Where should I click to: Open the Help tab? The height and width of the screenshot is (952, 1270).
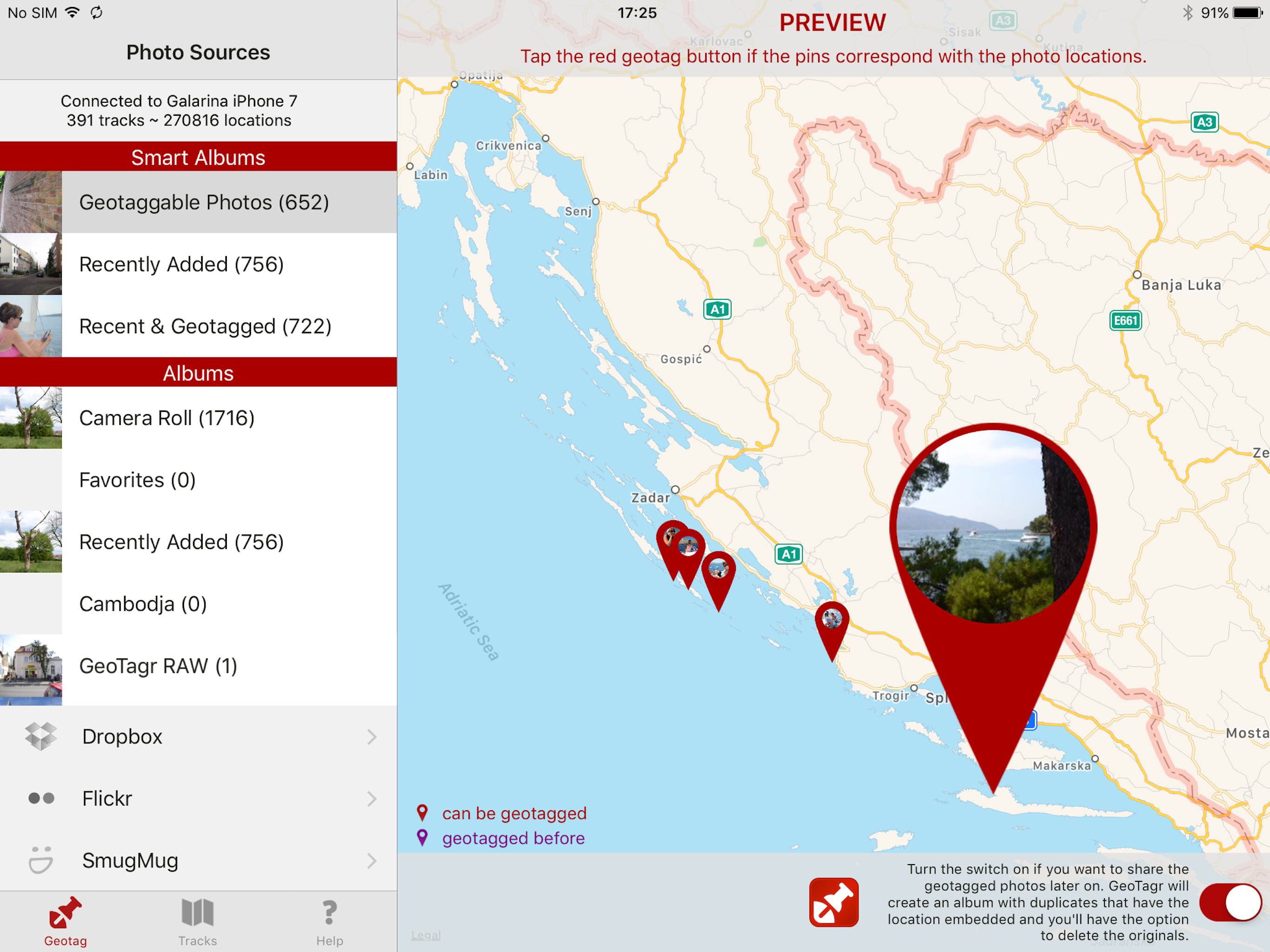click(x=330, y=922)
